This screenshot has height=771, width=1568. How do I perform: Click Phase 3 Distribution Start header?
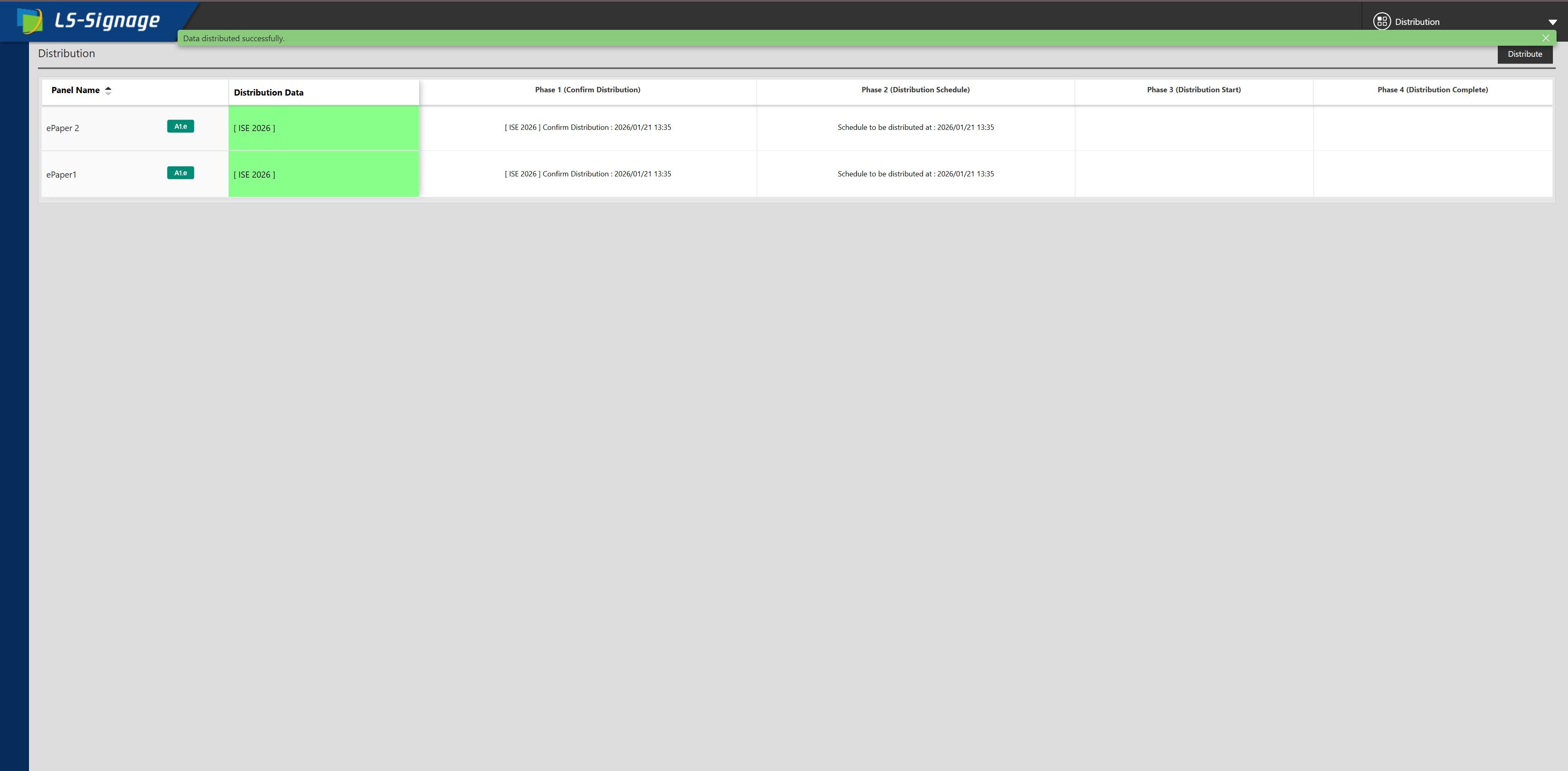click(x=1193, y=90)
